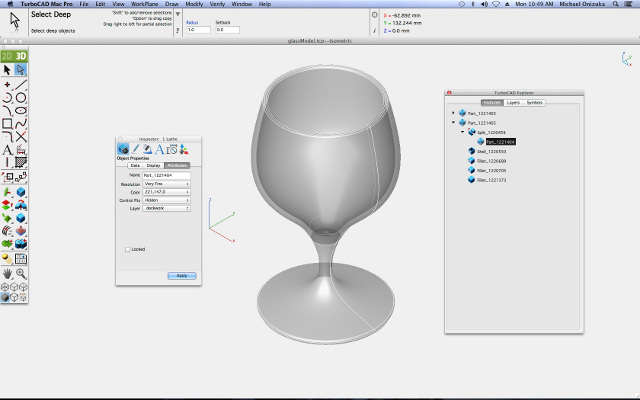Switch to Layers tab in Explorer

(513, 102)
